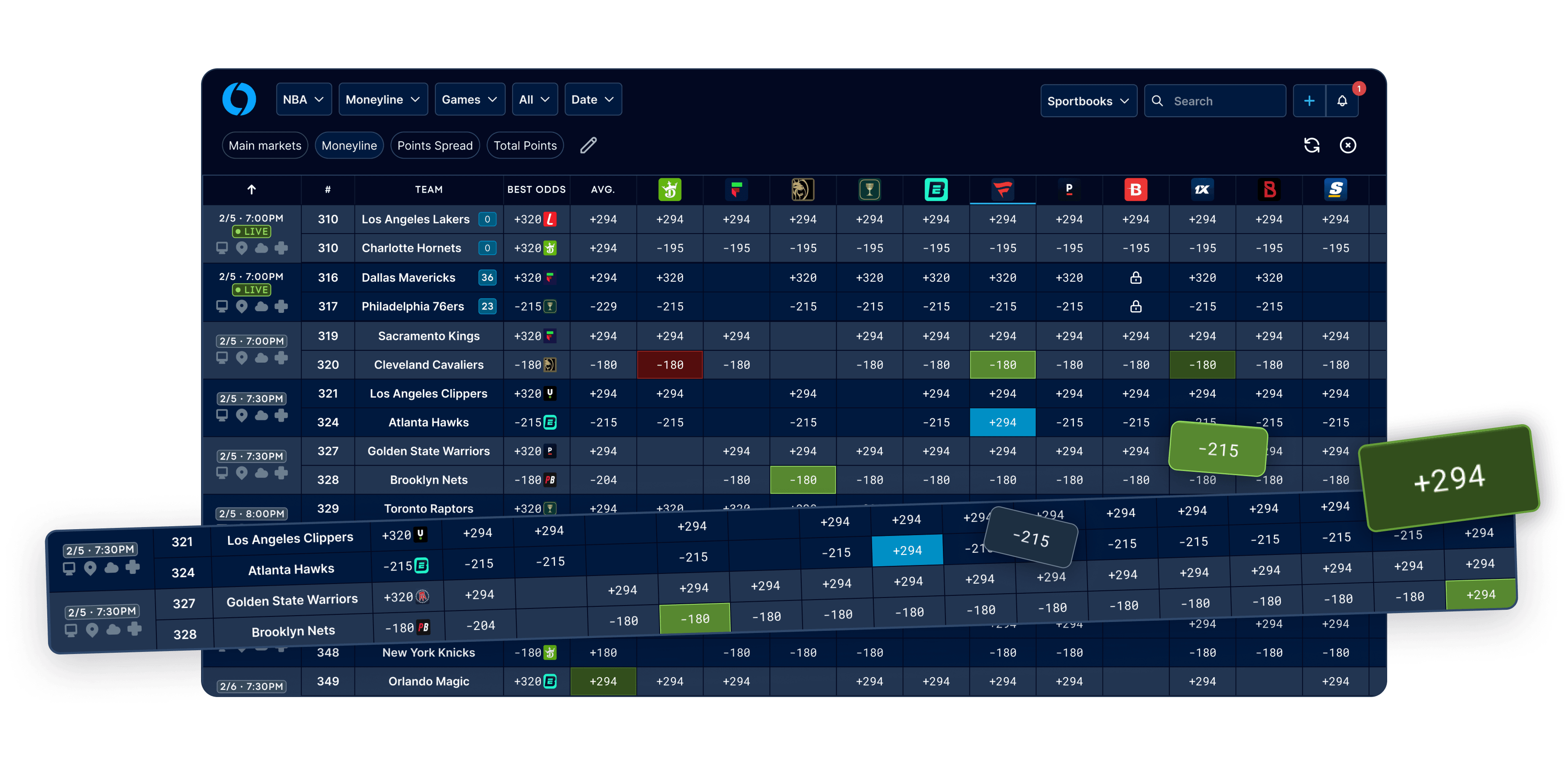This screenshot has height=759, width=1568.
Task: Click the Mavericks score badge 36
Action: [487, 278]
